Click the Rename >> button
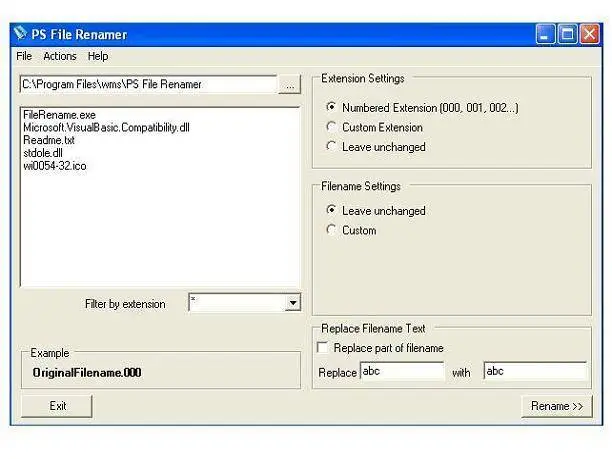Image resolution: width=612 pixels, height=459 pixels. (x=557, y=406)
